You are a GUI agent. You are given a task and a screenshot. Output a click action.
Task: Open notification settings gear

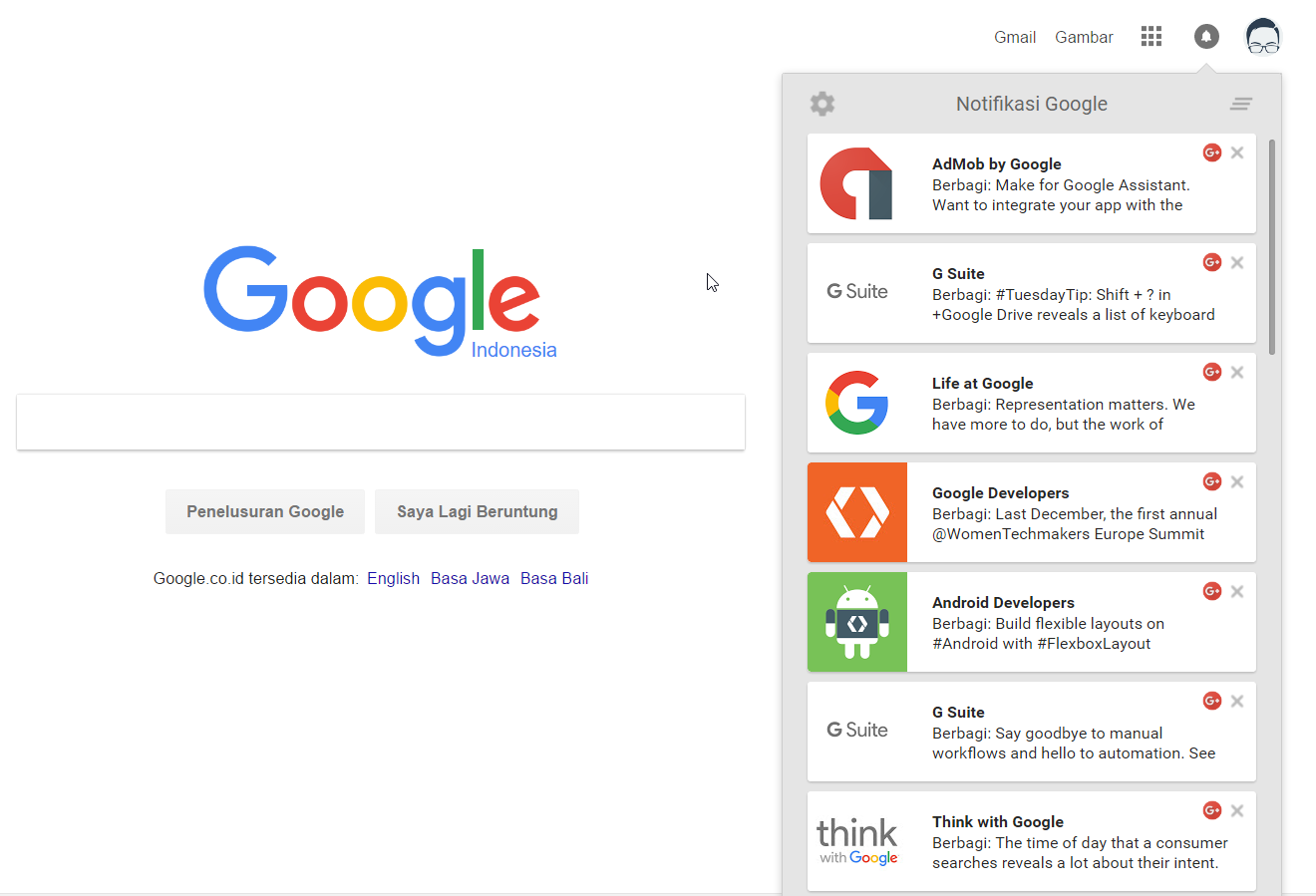coord(822,104)
